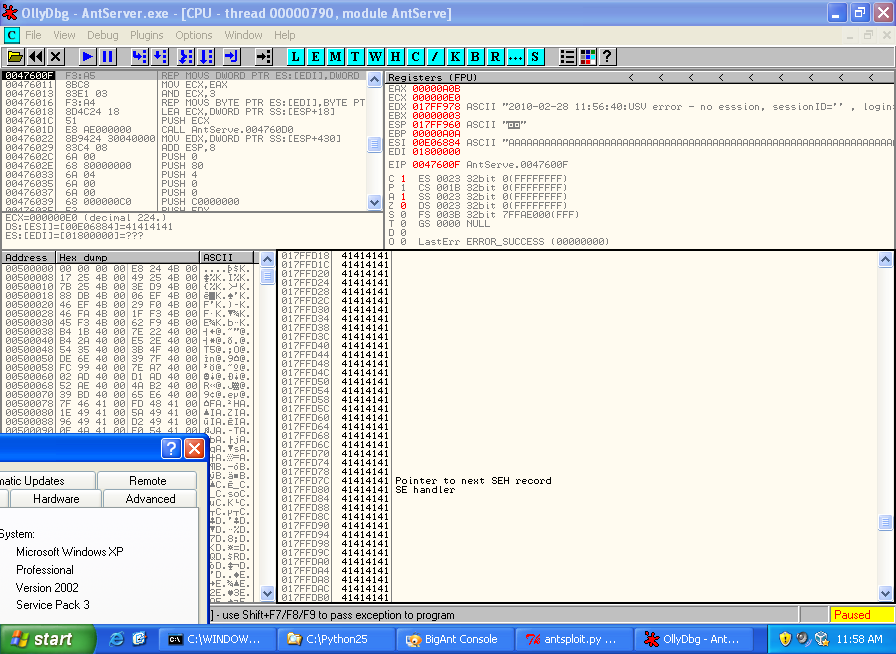Image resolution: width=896 pixels, height=654 pixels.
Task: Click the question mark Help toolbar icon
Action: tap(607, 57)
